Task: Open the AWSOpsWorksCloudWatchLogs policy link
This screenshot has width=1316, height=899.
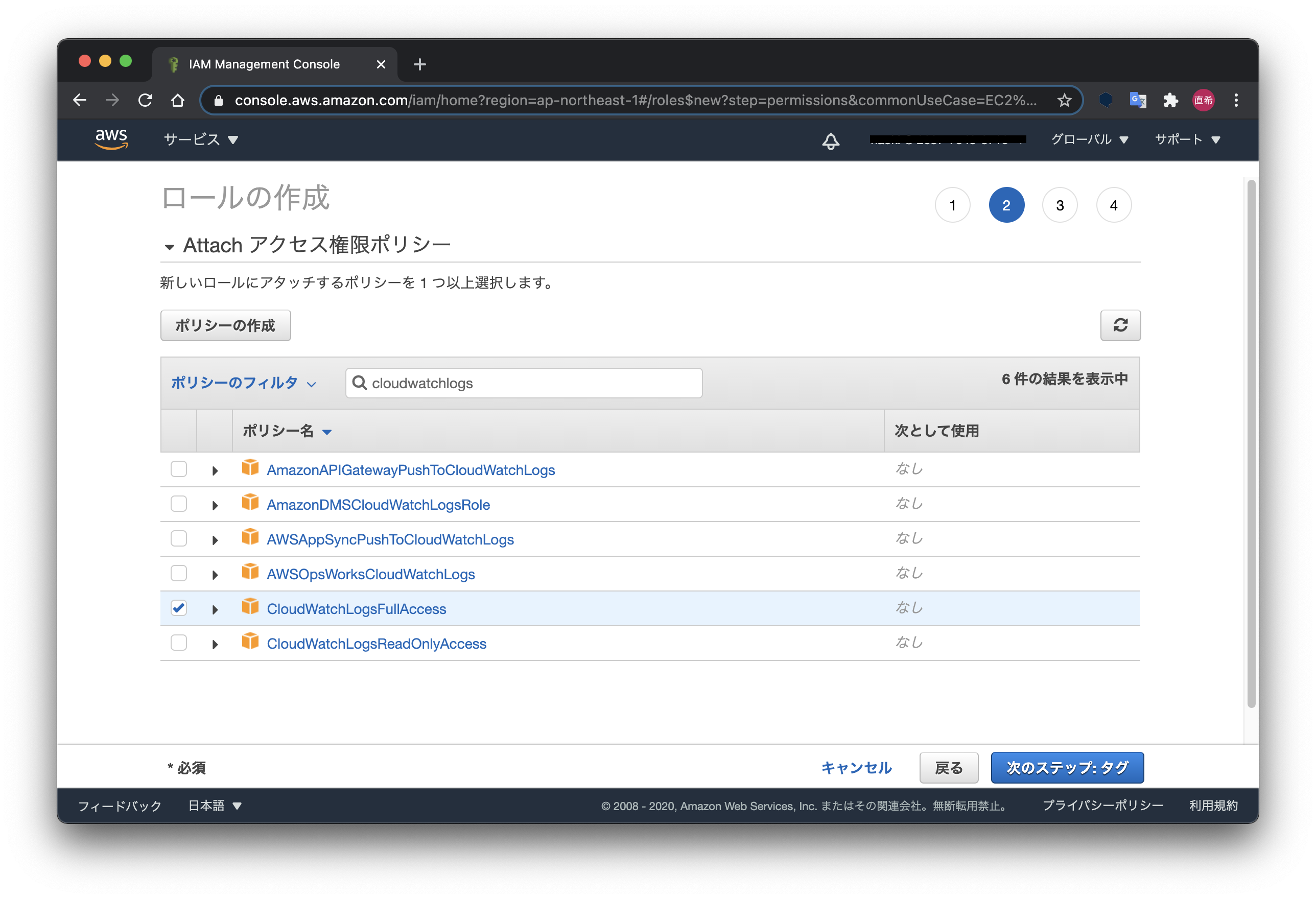Action: point(370,574)
